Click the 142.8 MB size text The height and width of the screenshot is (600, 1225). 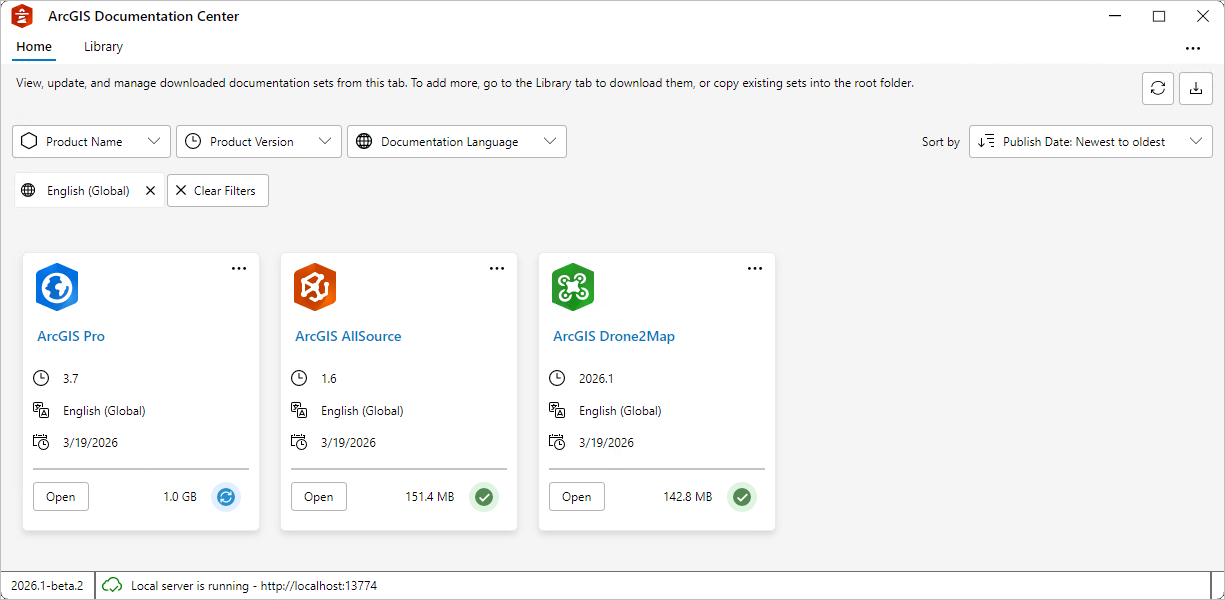point(688,497)
